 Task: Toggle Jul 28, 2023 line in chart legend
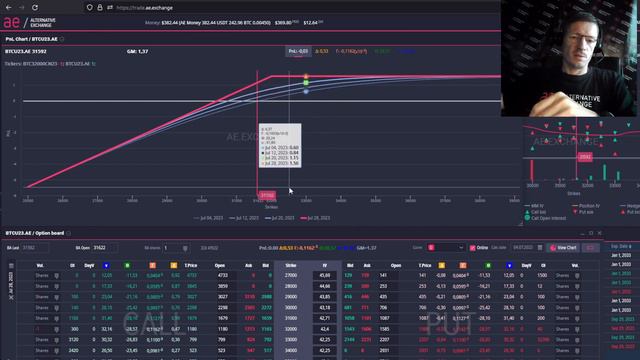pyautogui.click(x=315, y=218)
